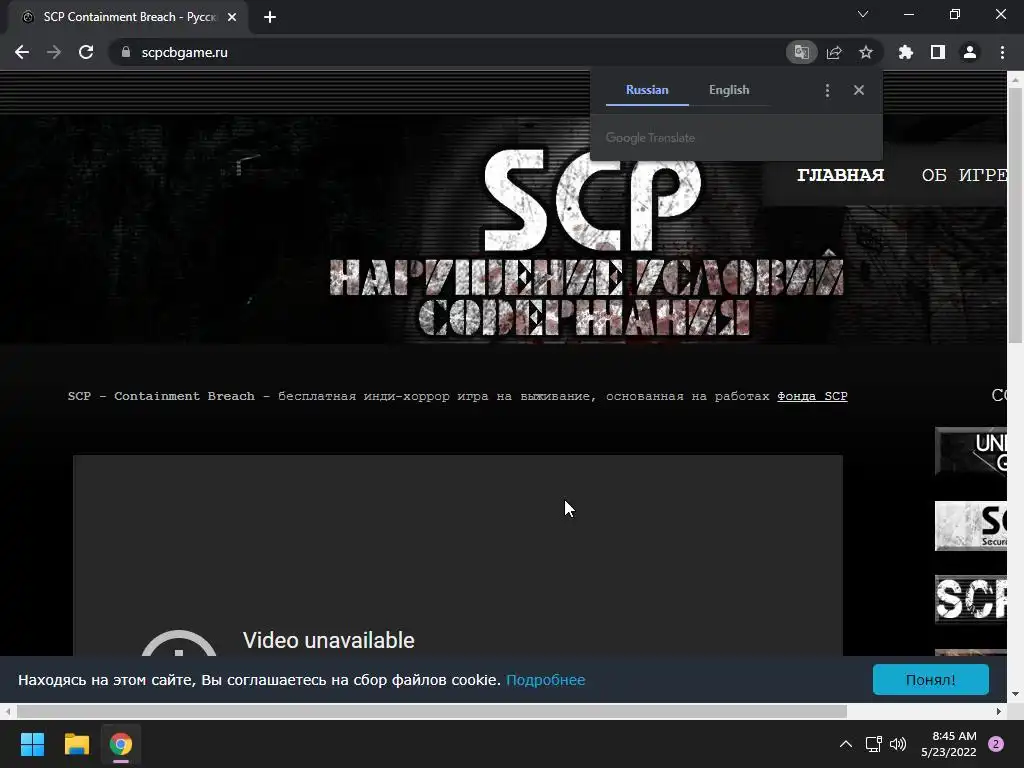Open the dark SCP sidebar thumbnail
Viewport: 1024px width, 768px height.
tap(970, 600)
